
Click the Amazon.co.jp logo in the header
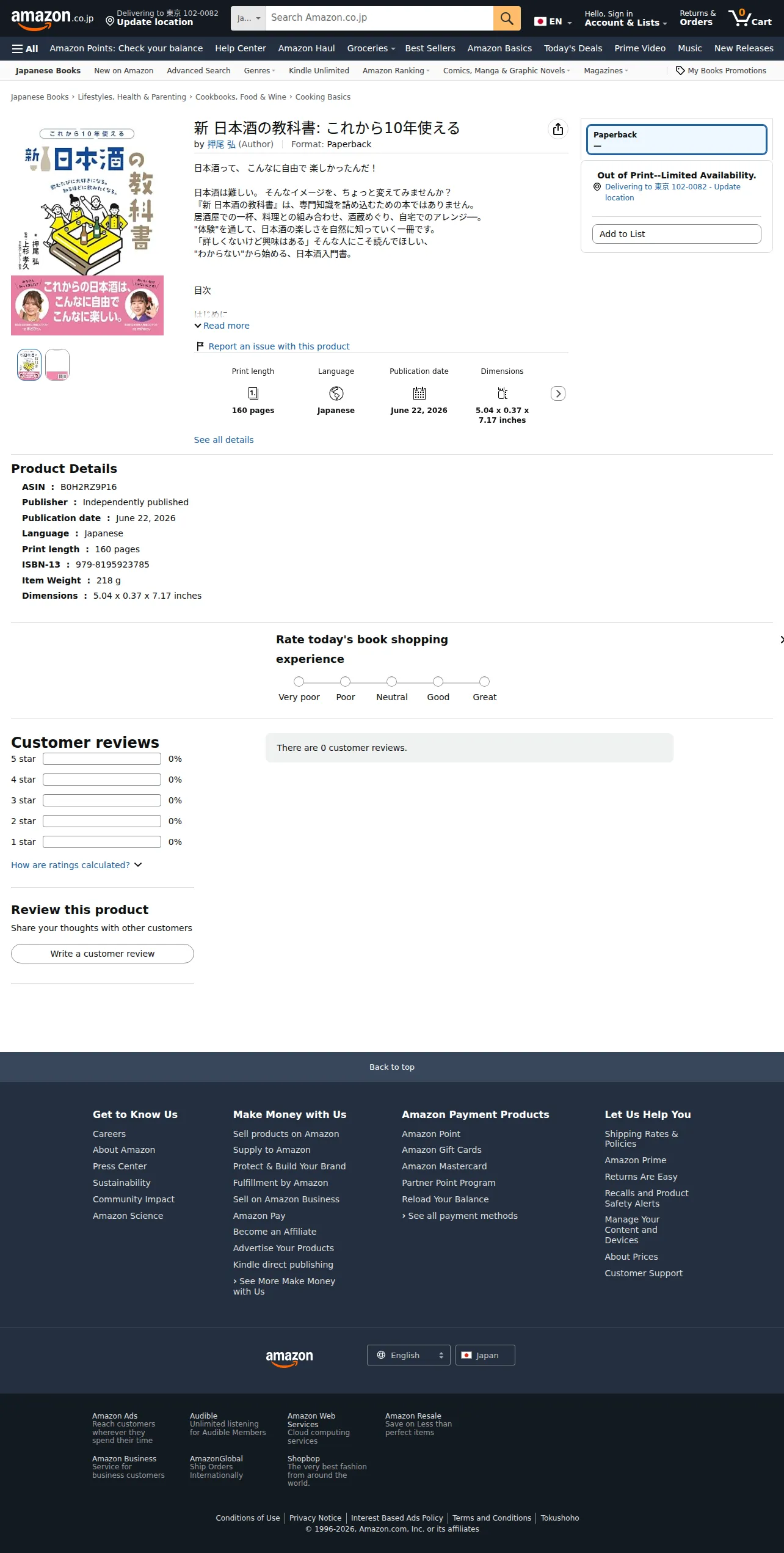tap(53, 18)
